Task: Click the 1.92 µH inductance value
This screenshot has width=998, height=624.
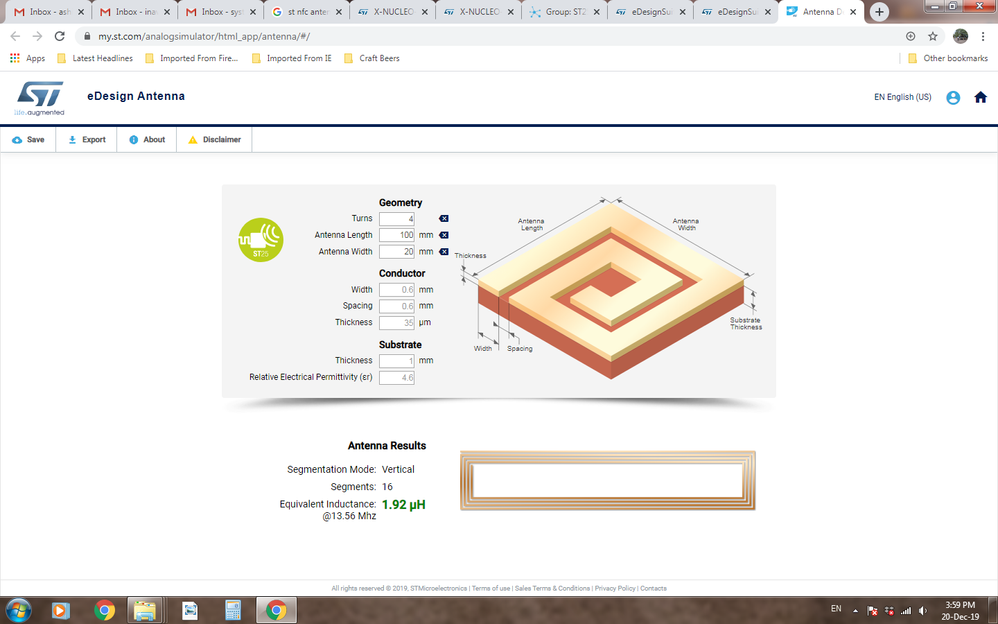Action: [404, 504]
